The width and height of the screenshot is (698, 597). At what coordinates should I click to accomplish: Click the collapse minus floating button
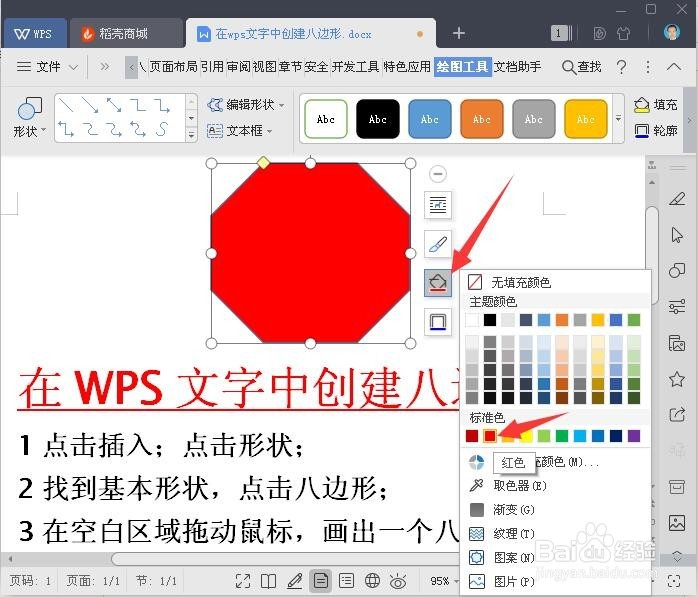point(438,174)
